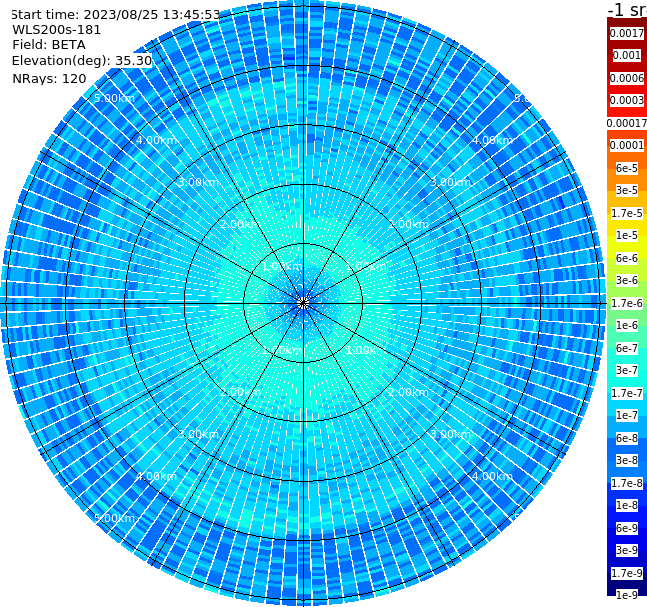The image size is (647, 607).
Task: Click the 0.0017 colorbar label
Action: tap(627, 33)
